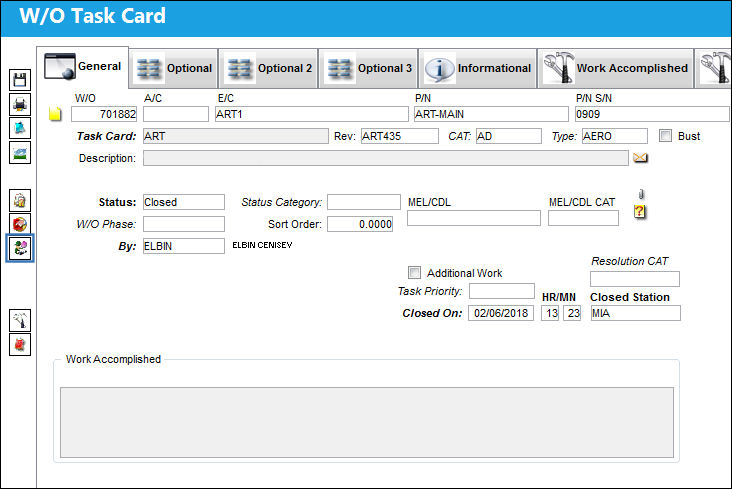The height and width of the screenshot is (489, 732).
Task: Click the red icon at sidebar bottom
Action: coord(20,345)
